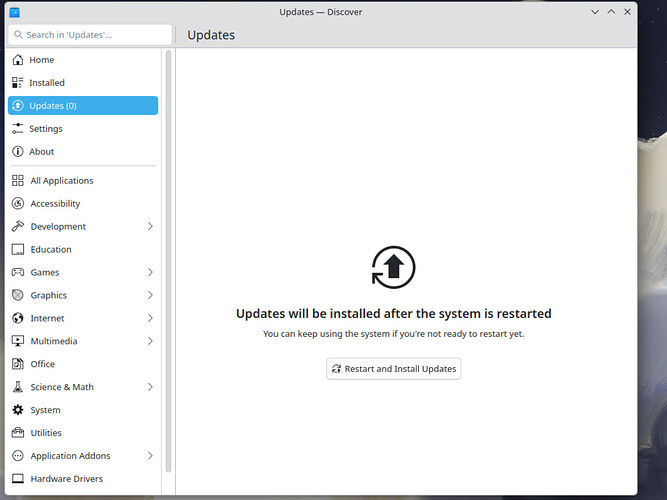Click 'You can keep using the system' text
667x500 pixels.
[393, 334]
